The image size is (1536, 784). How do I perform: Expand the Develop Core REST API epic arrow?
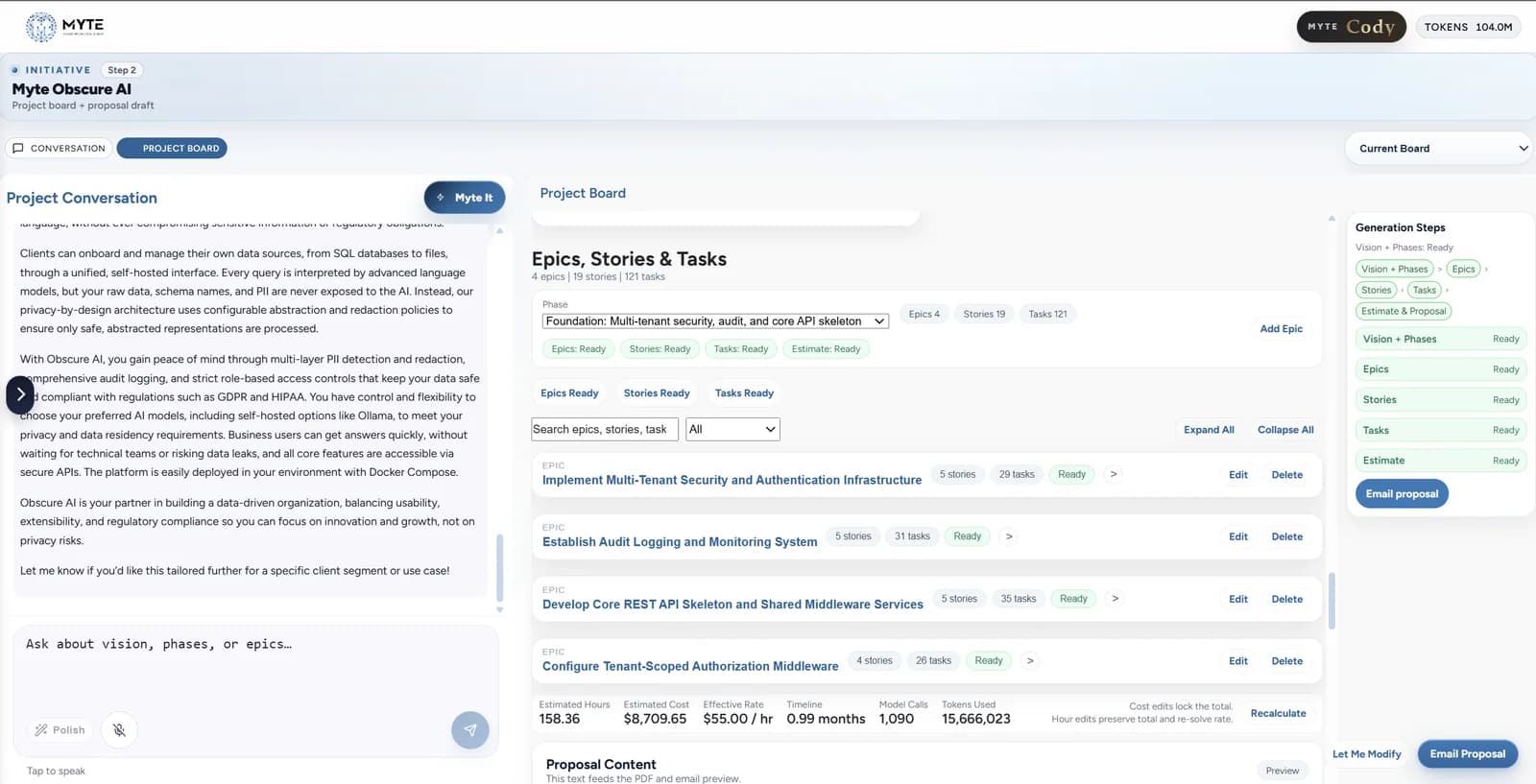tap(1115, 599)
